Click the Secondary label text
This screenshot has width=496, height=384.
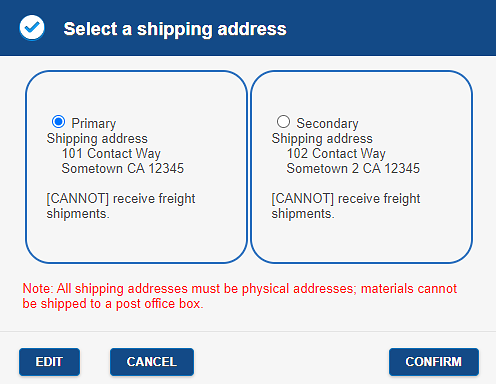327,123
